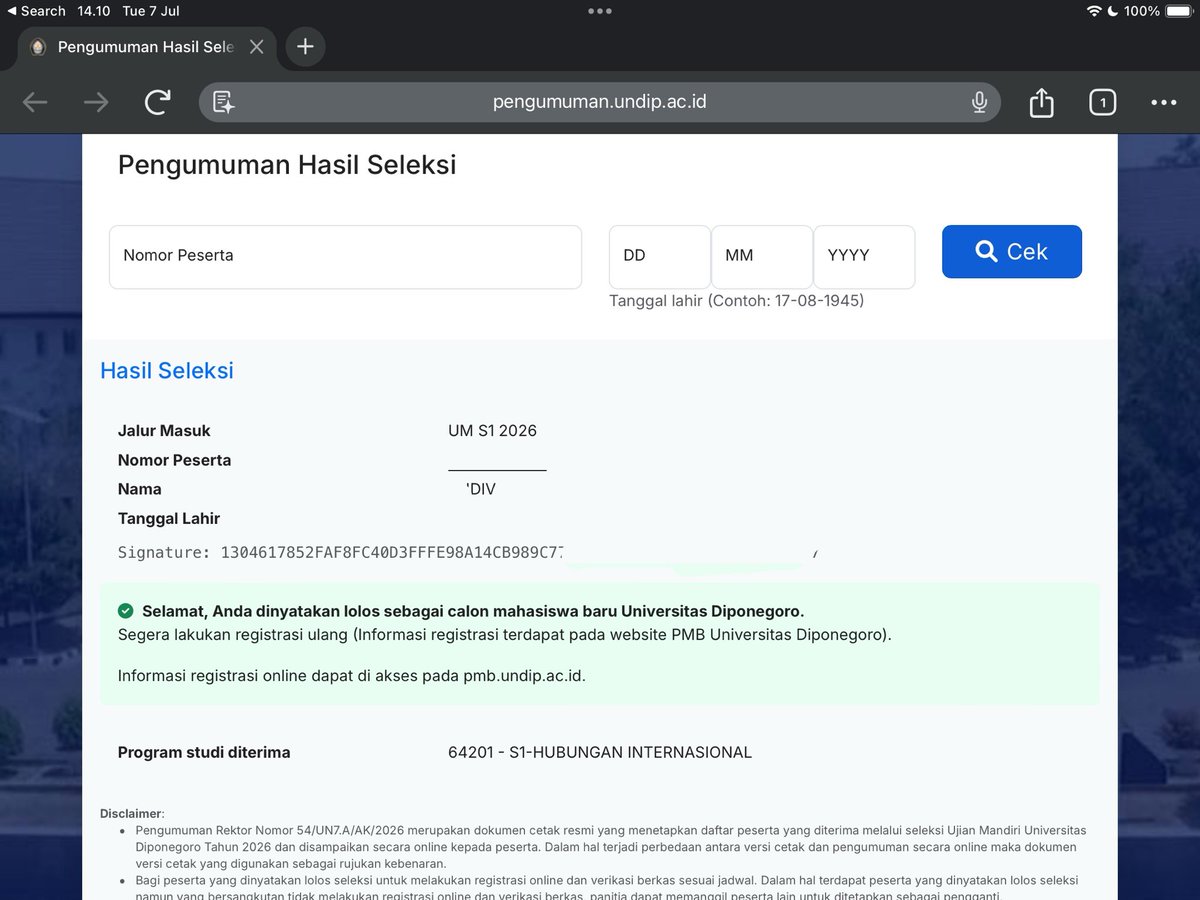Select the Tanggal Lahir label
Viewport: 1200px width, 900px height.
click(x=169, y=518)
